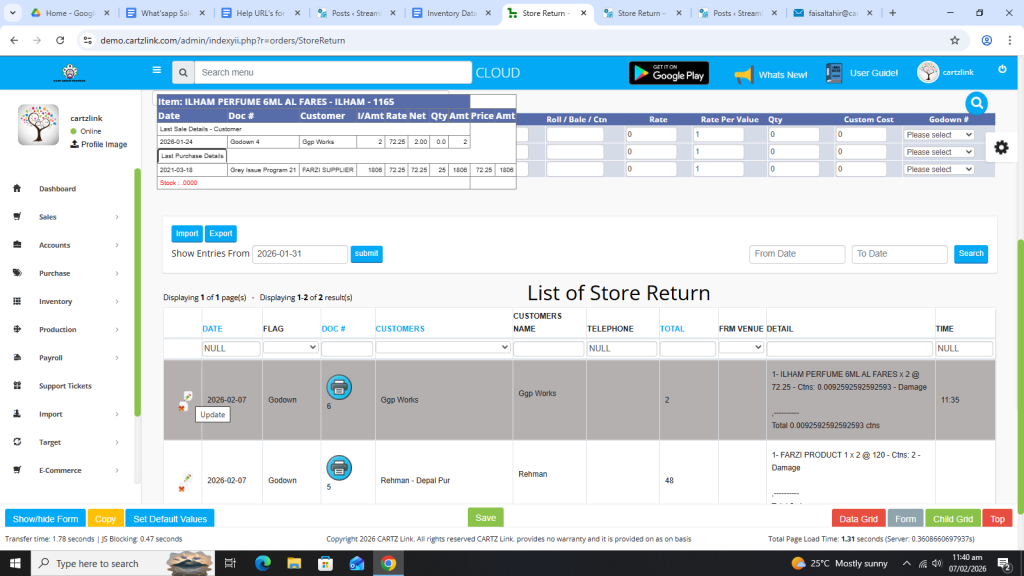Screen dimensions: 1024x576
Task: Click the print icon for document 6
Action: tap(339, 386)
